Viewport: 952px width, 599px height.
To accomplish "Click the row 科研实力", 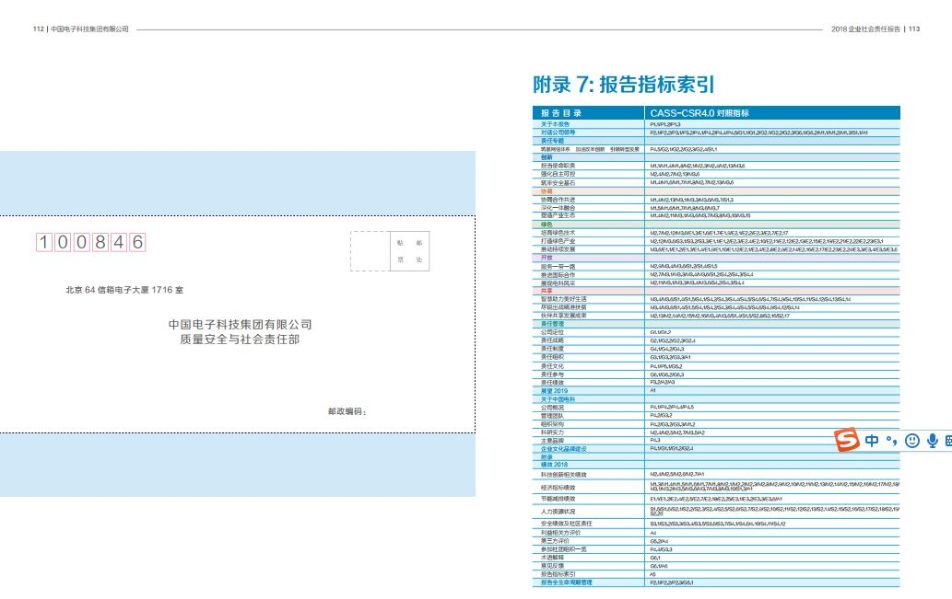I will (716, 433).
